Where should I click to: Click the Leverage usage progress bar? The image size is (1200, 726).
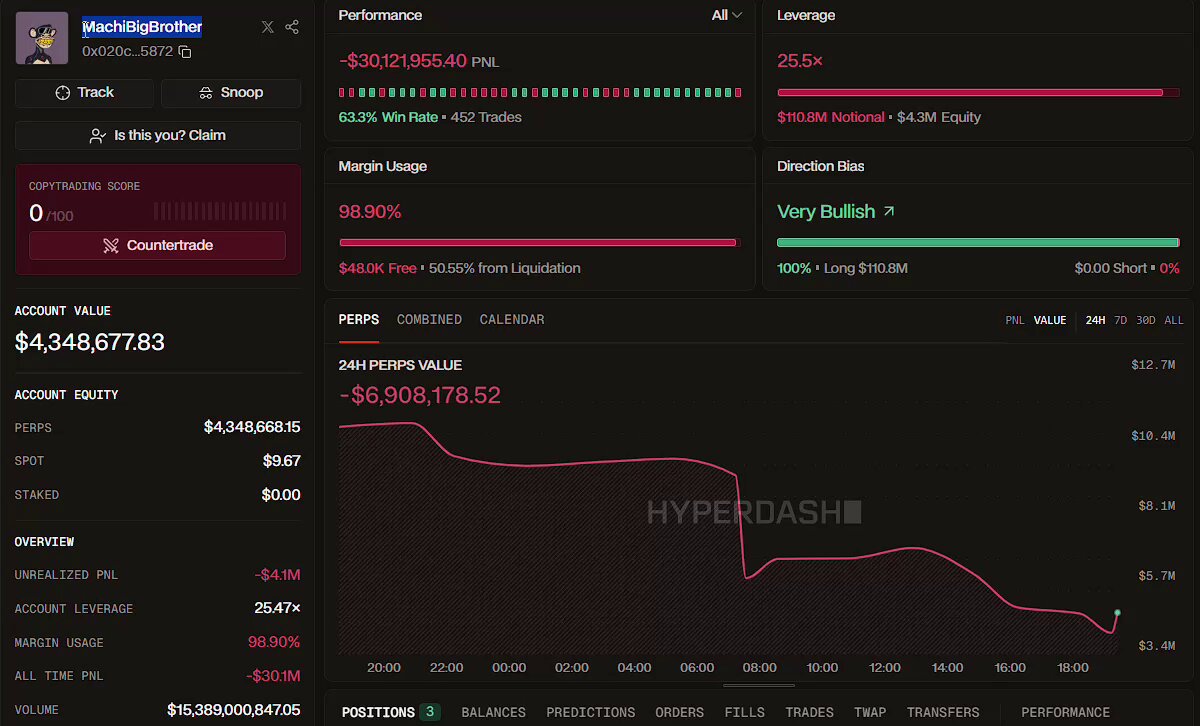point(978,93)
